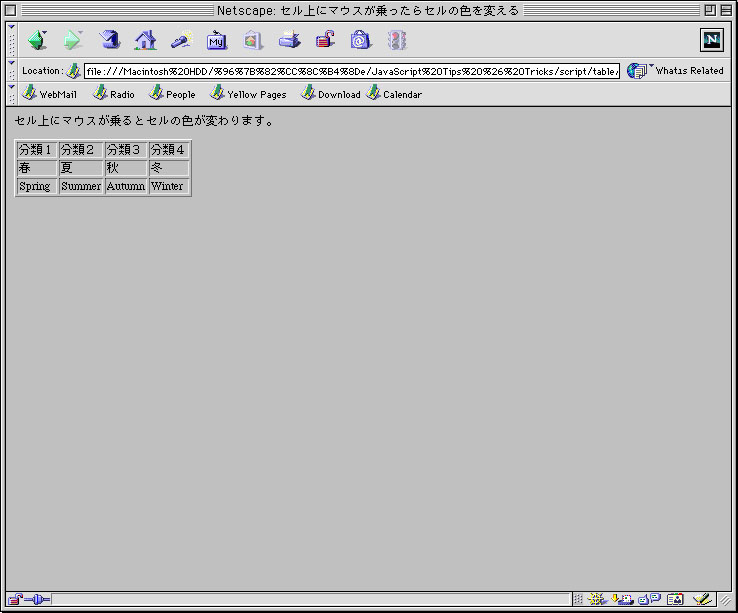Open the What's Related menu
Viewport: 738px width, 613px height.
pos(675,71)
